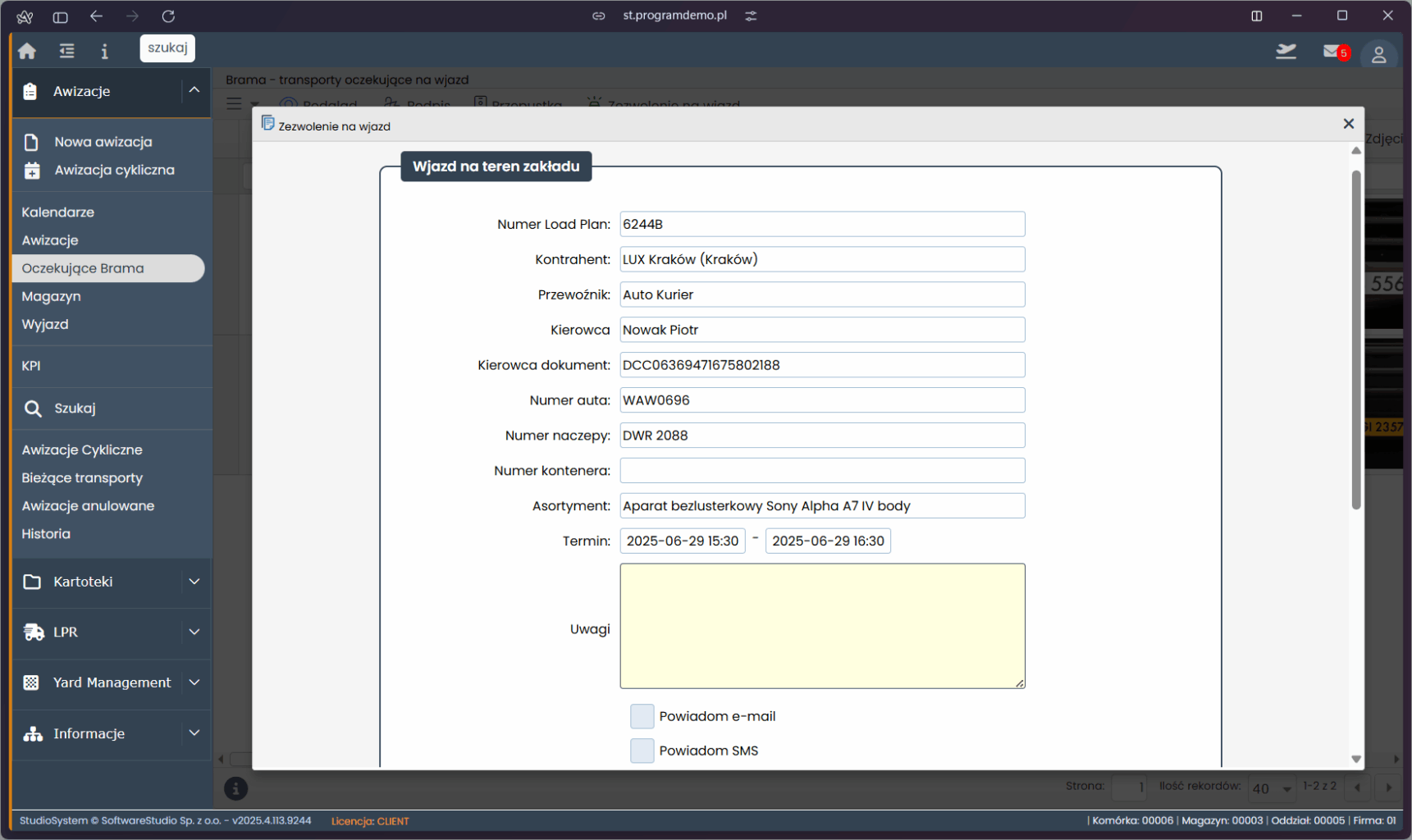Enable the Powiadom e-mail checkbox
Screen dimensions: 1412x840
642,716
